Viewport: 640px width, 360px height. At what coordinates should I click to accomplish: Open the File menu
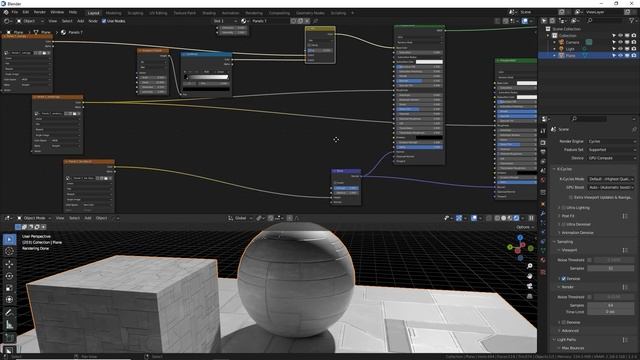[x=15, y=12]
